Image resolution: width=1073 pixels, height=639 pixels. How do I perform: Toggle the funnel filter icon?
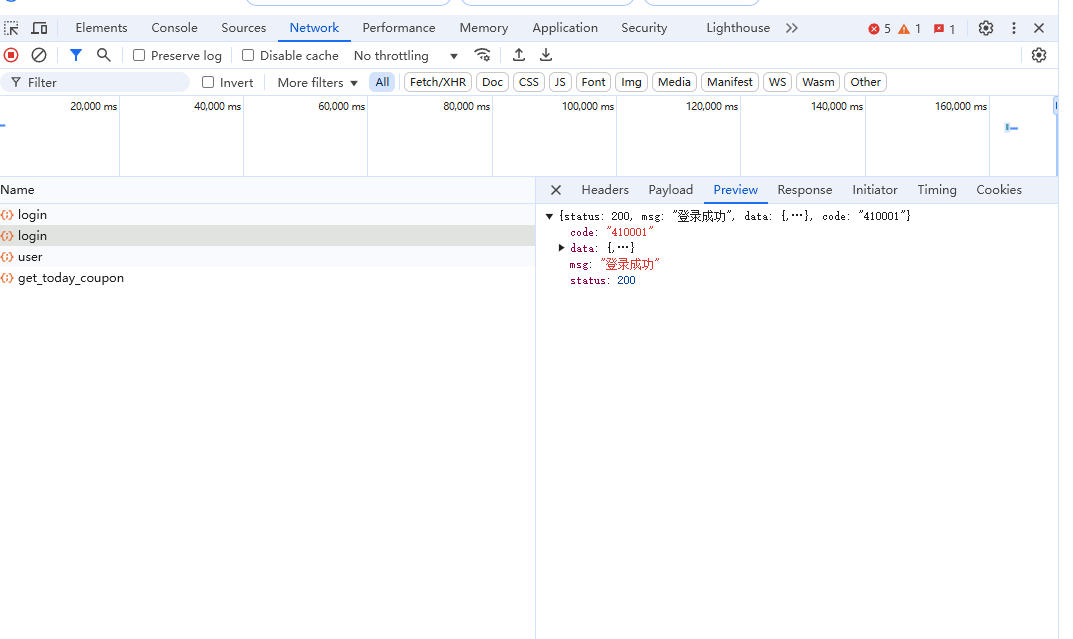(x=76, y=56)
